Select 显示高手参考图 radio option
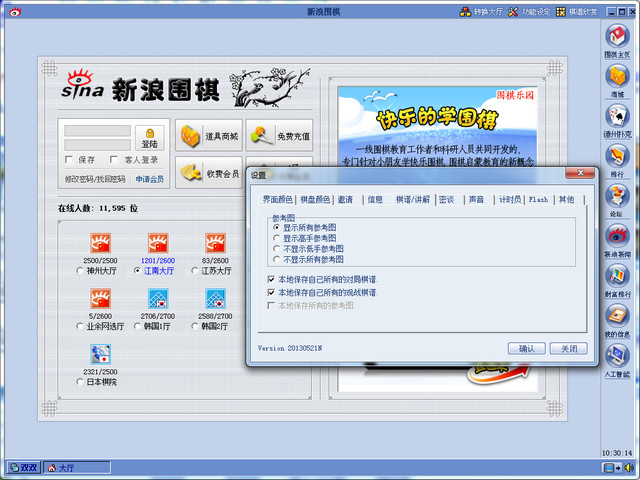The height and width of the screenshot is (480, 640). 276,238
